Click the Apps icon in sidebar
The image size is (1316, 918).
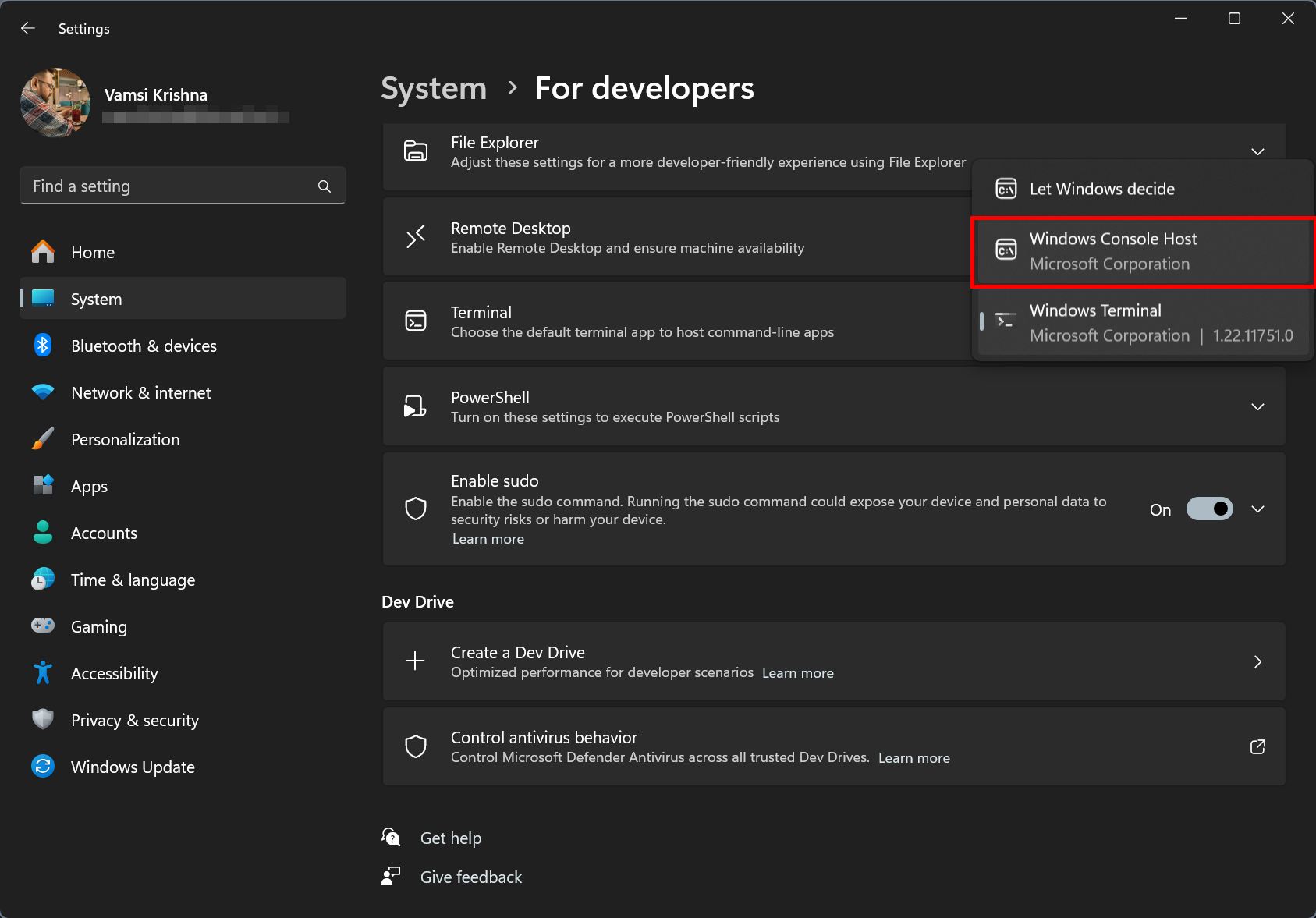(43, 485)
